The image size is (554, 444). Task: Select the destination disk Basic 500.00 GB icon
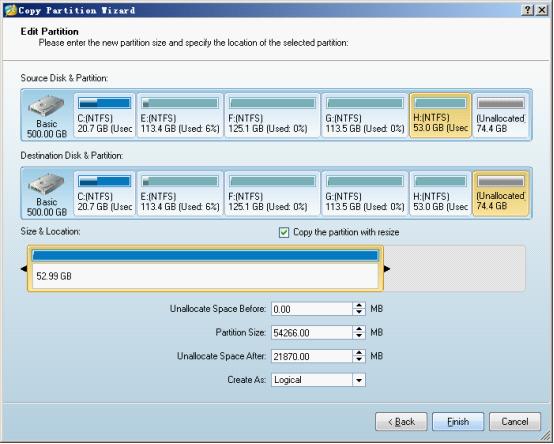click(x=47, y=194)
